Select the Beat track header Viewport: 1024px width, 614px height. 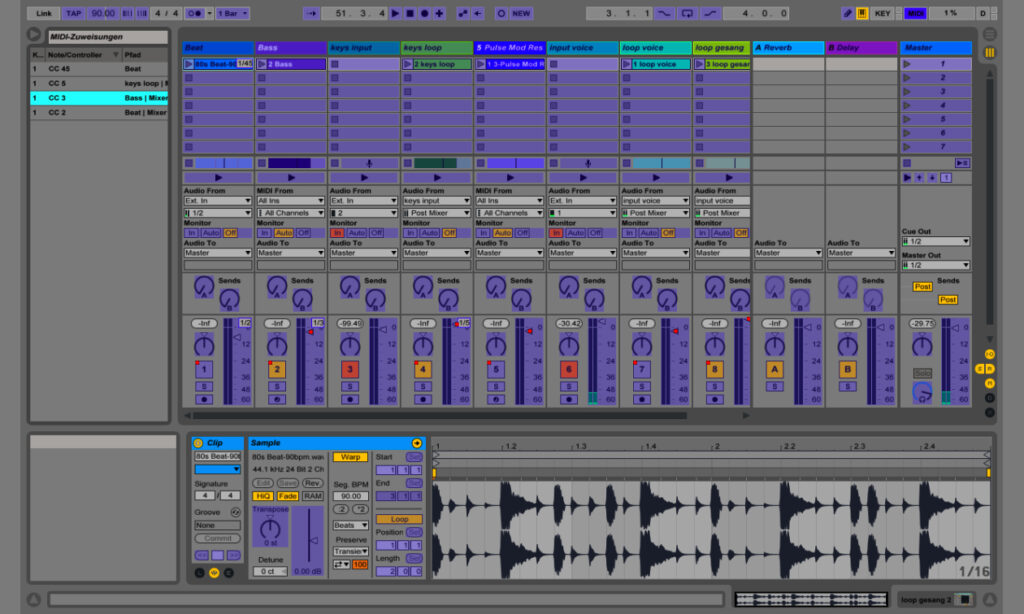(217, 48)
